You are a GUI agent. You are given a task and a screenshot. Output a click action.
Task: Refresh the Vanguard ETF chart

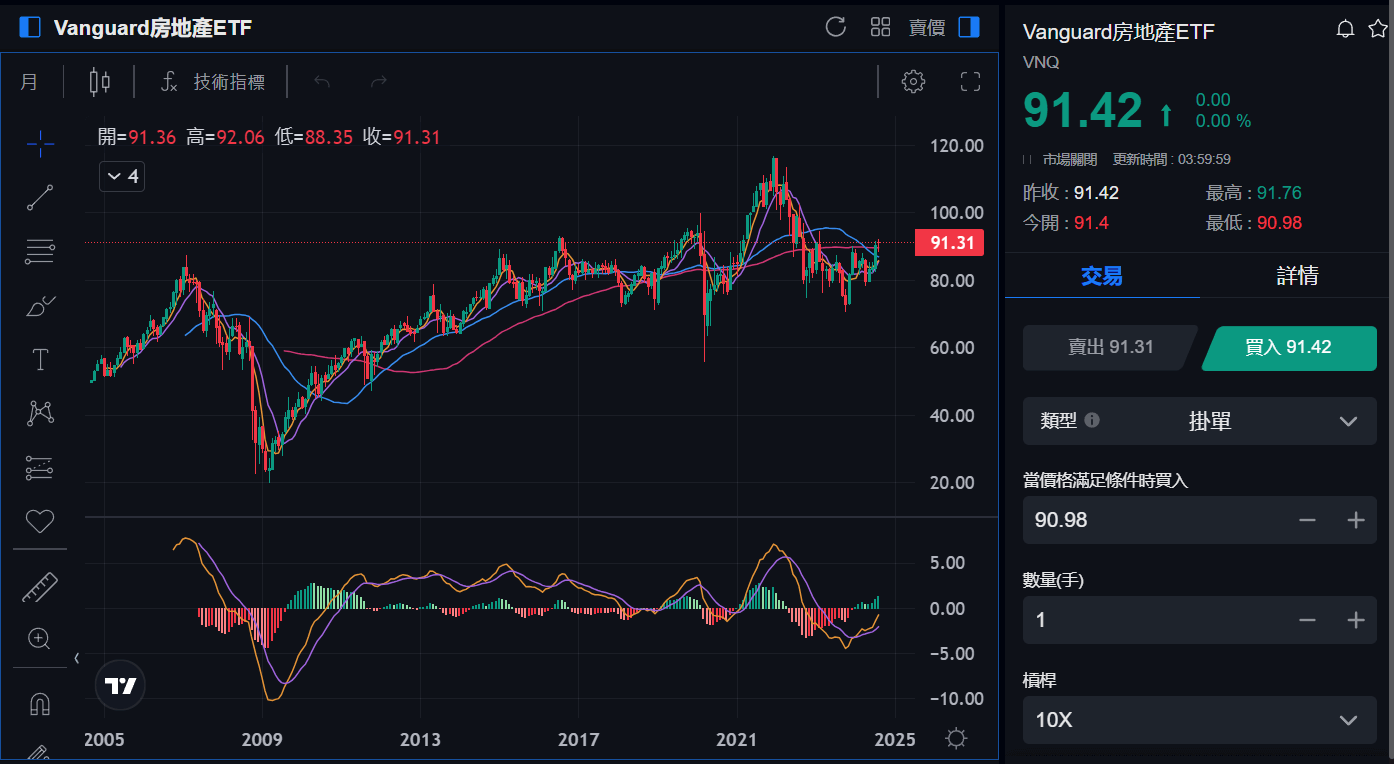pyautogui.click(x=836, y=27)
